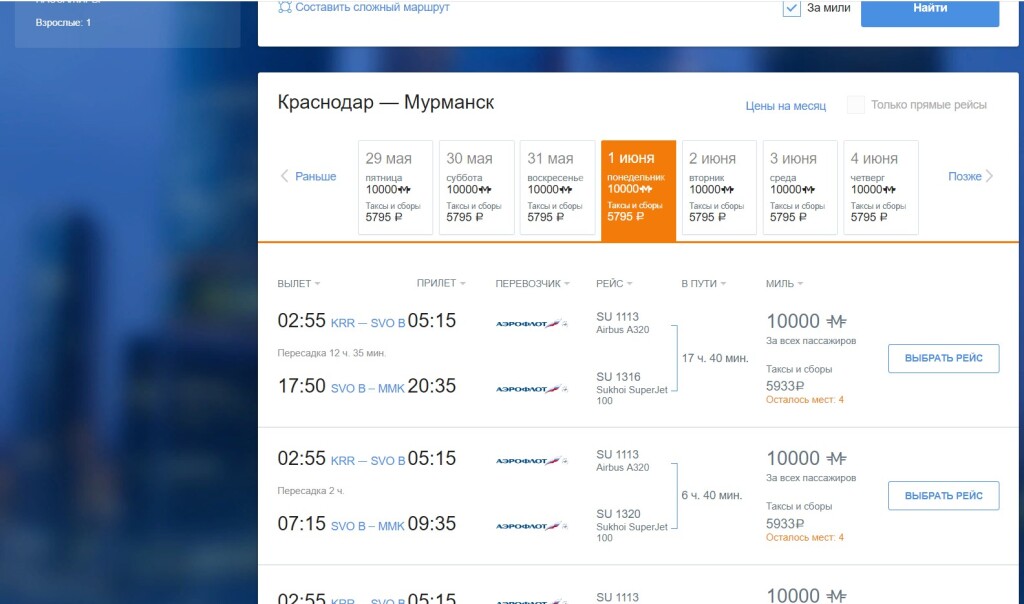Choose the 17 ч. 40 мин. flight
The height and width of the screenshot is (604, 1024).
[943, 358]
